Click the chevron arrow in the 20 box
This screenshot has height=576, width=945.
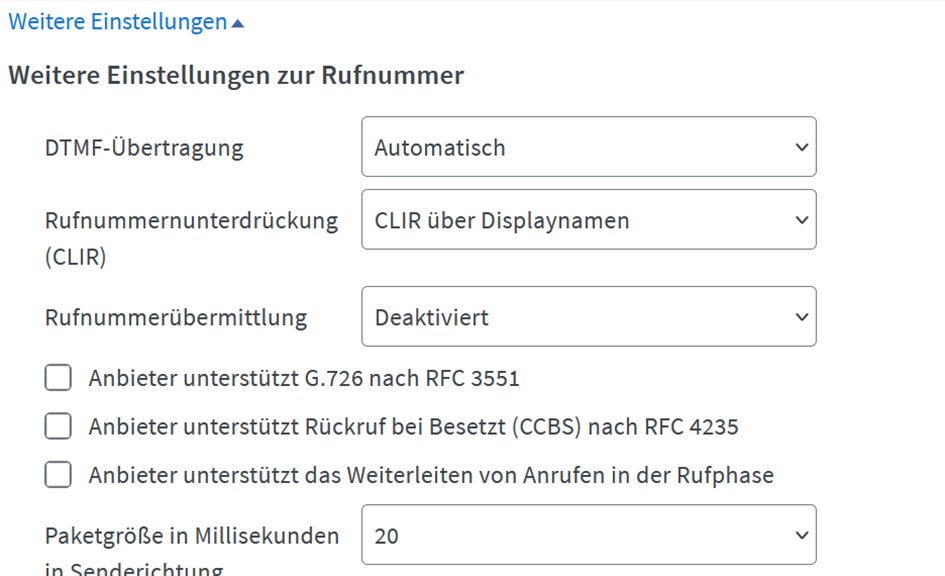click(802, 535)
